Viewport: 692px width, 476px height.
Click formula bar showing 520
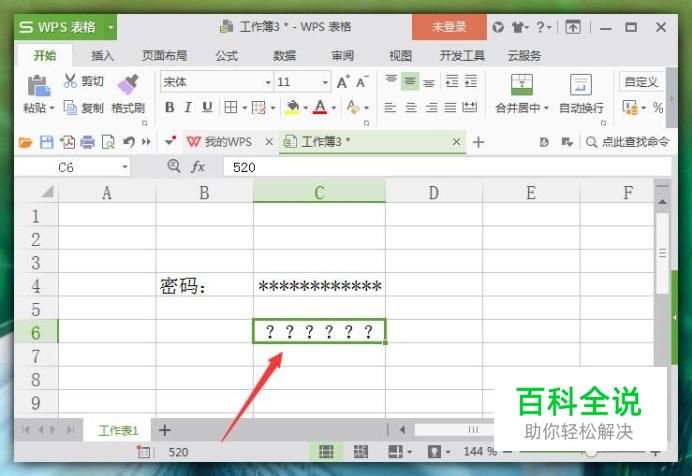[447, 167]
